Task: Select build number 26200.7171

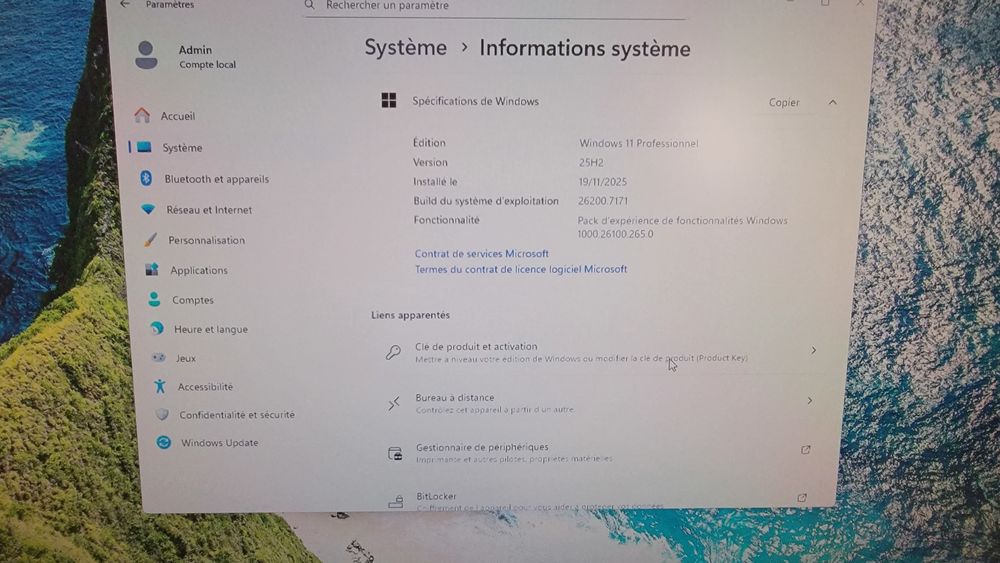Action: coord(603,201)
